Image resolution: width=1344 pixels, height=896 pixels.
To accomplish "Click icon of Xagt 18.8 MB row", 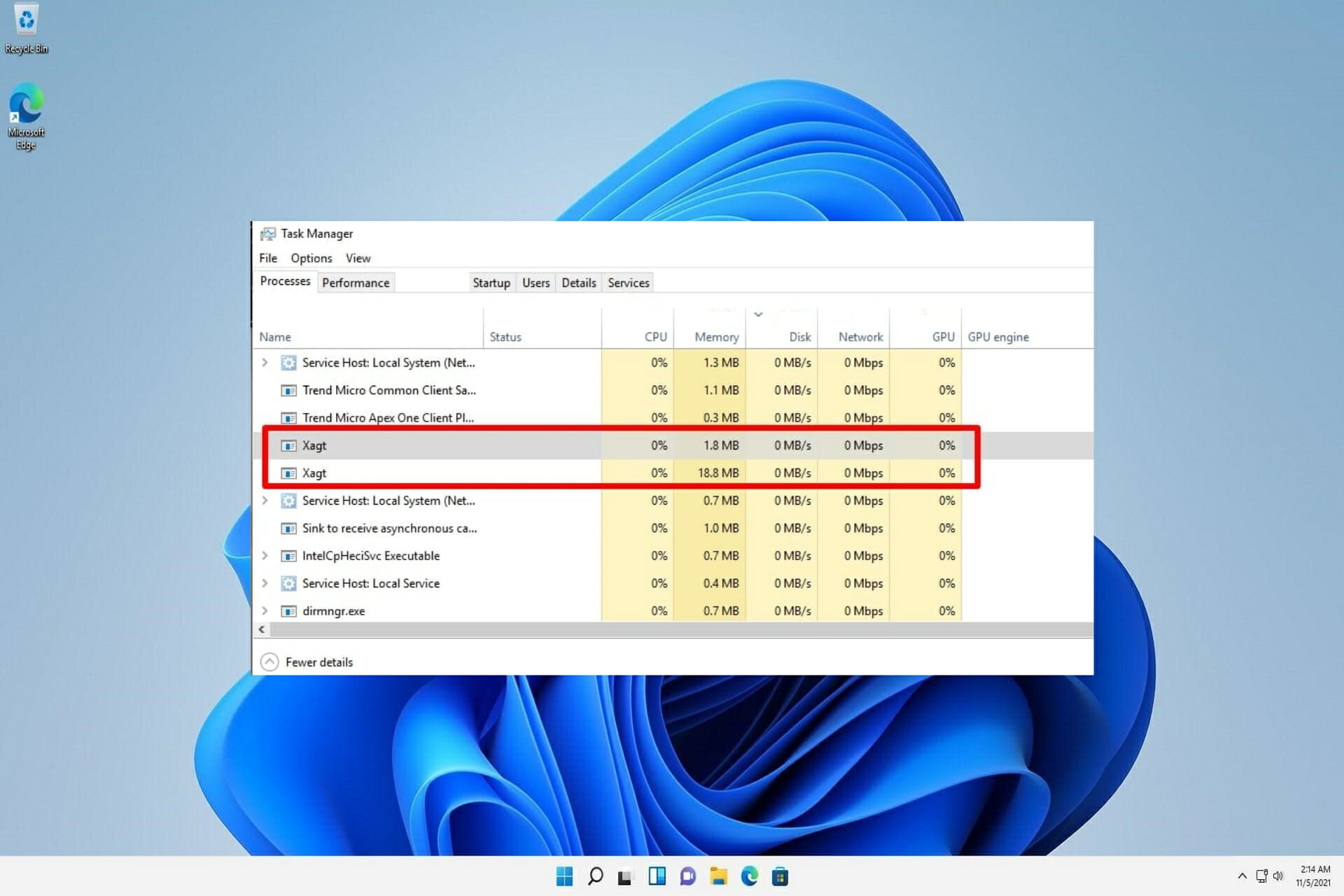I will 288,473.
